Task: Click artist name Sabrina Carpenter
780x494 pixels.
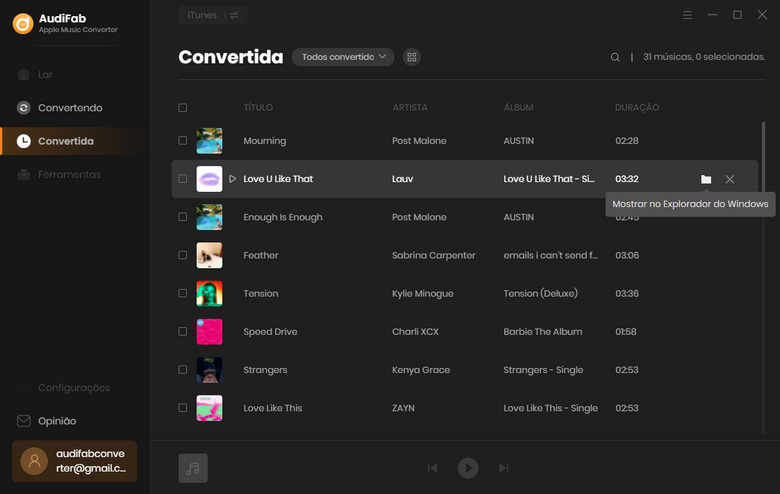Action: (434, 255)
